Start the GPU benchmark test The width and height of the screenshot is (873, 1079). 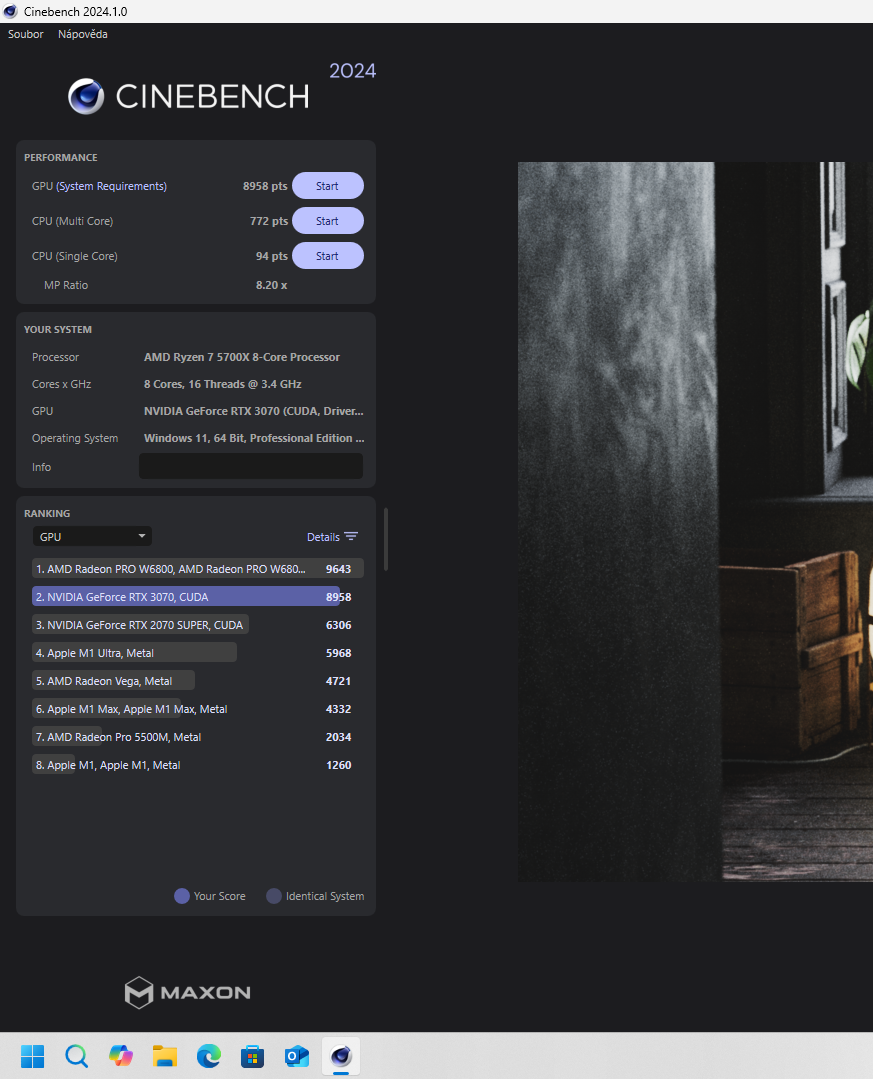click(327, 186)
